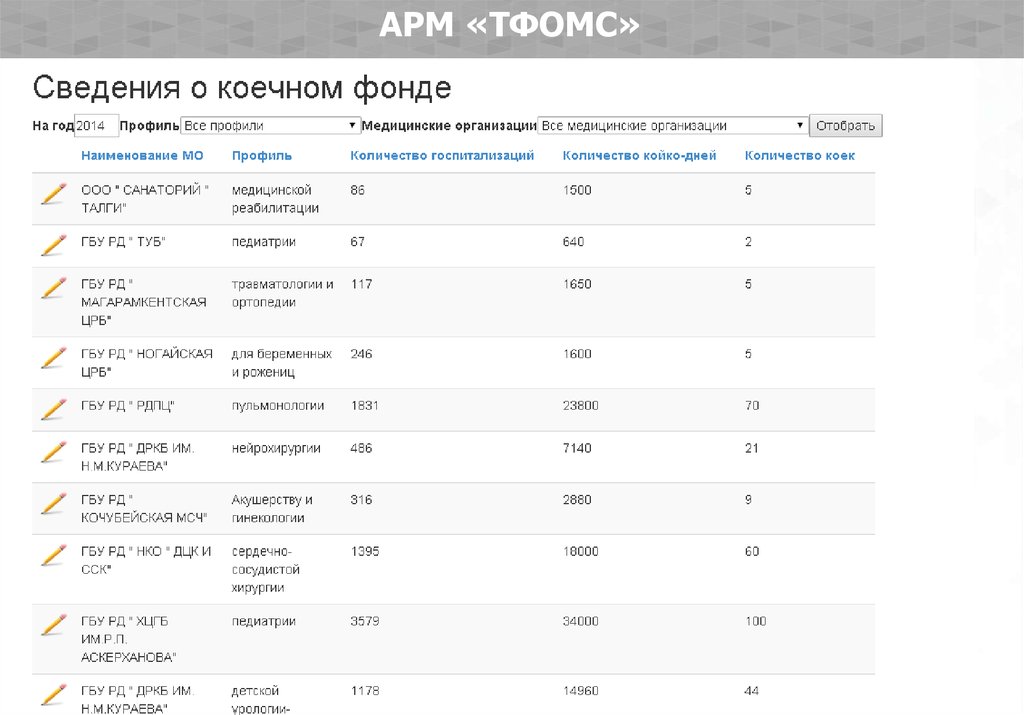Click edit pencil for ГБУ РД ТУБ row
This screenshot has height=715, width=1024.
tap(53, 244)
